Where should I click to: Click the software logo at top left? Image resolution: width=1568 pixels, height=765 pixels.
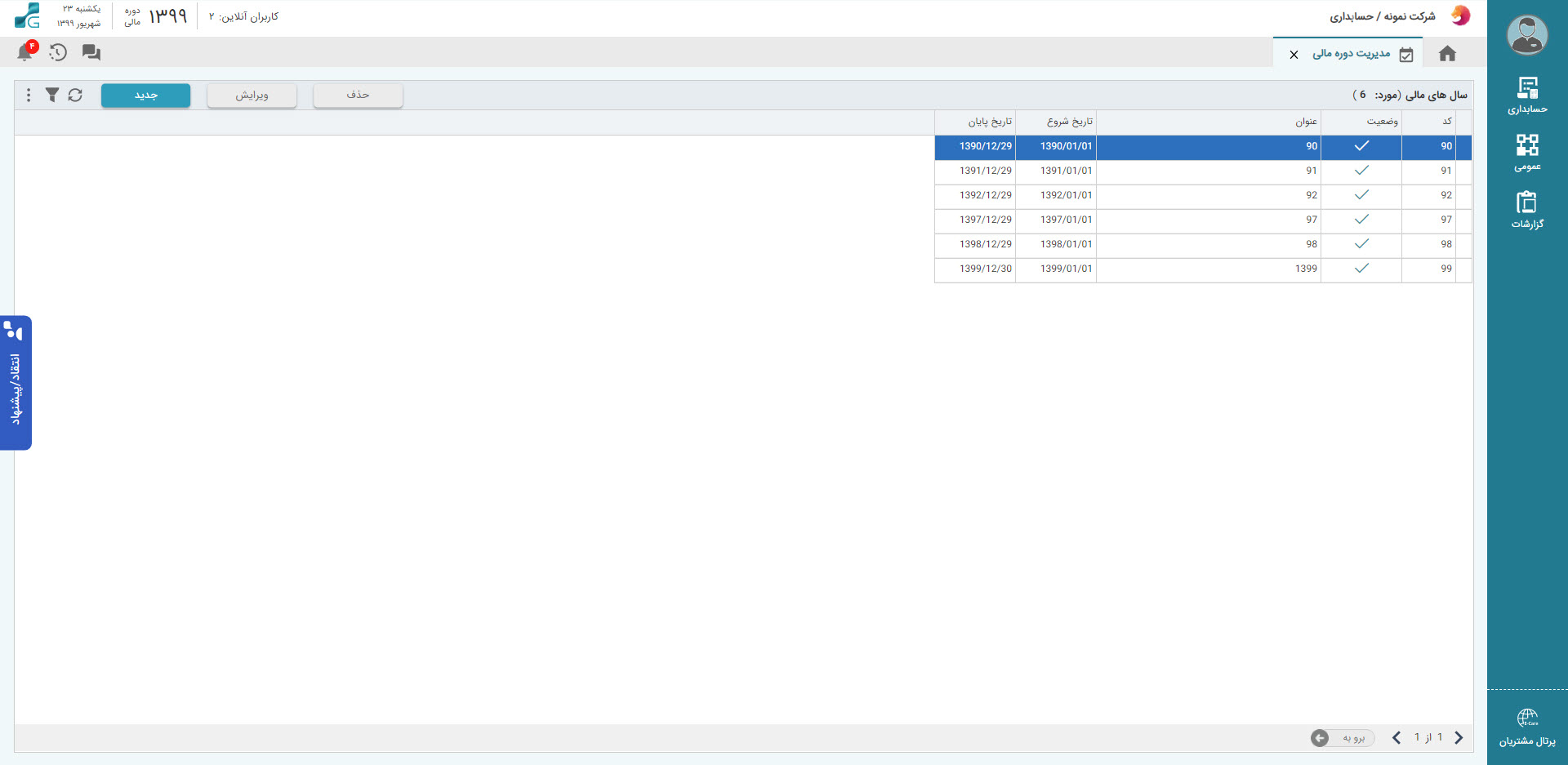(27, 16)
